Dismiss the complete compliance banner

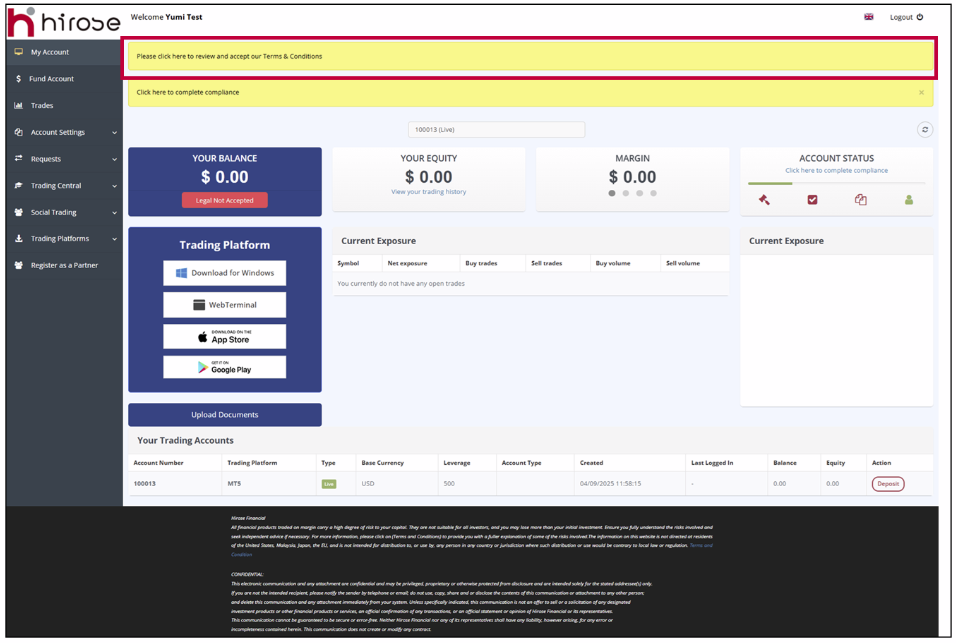click(x=921, y=92)
